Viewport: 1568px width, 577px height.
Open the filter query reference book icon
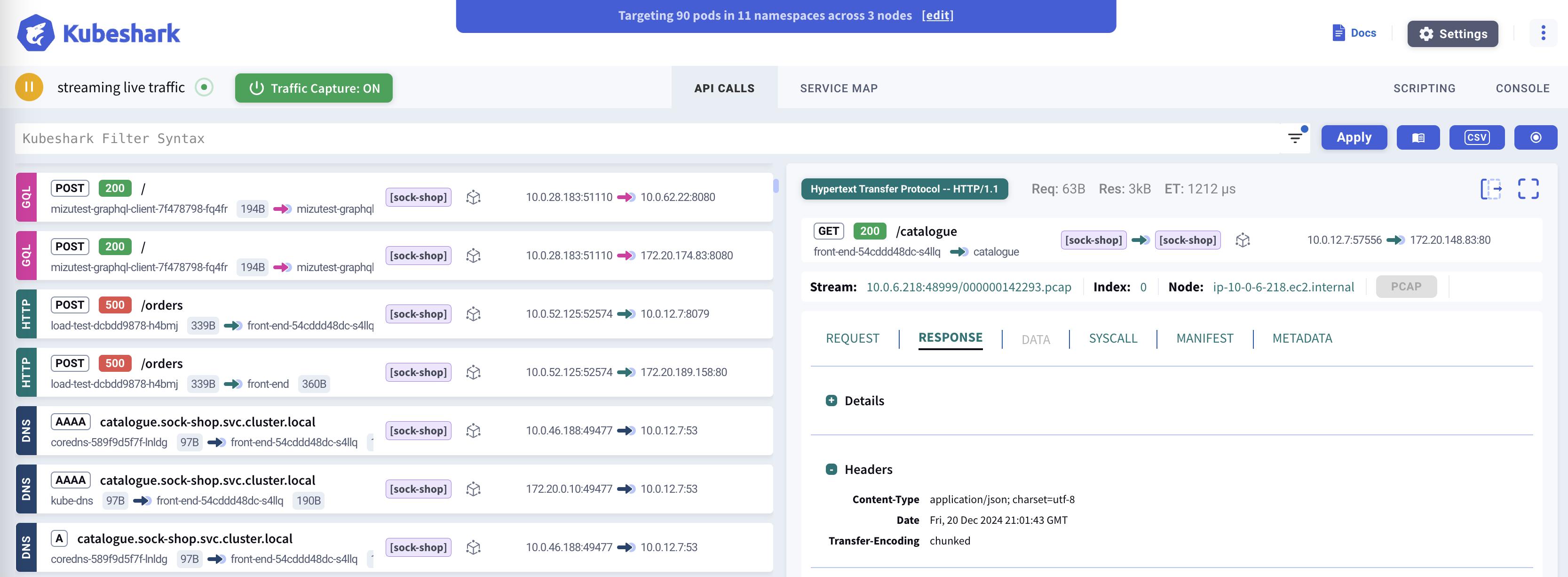tap(1418, 137)
